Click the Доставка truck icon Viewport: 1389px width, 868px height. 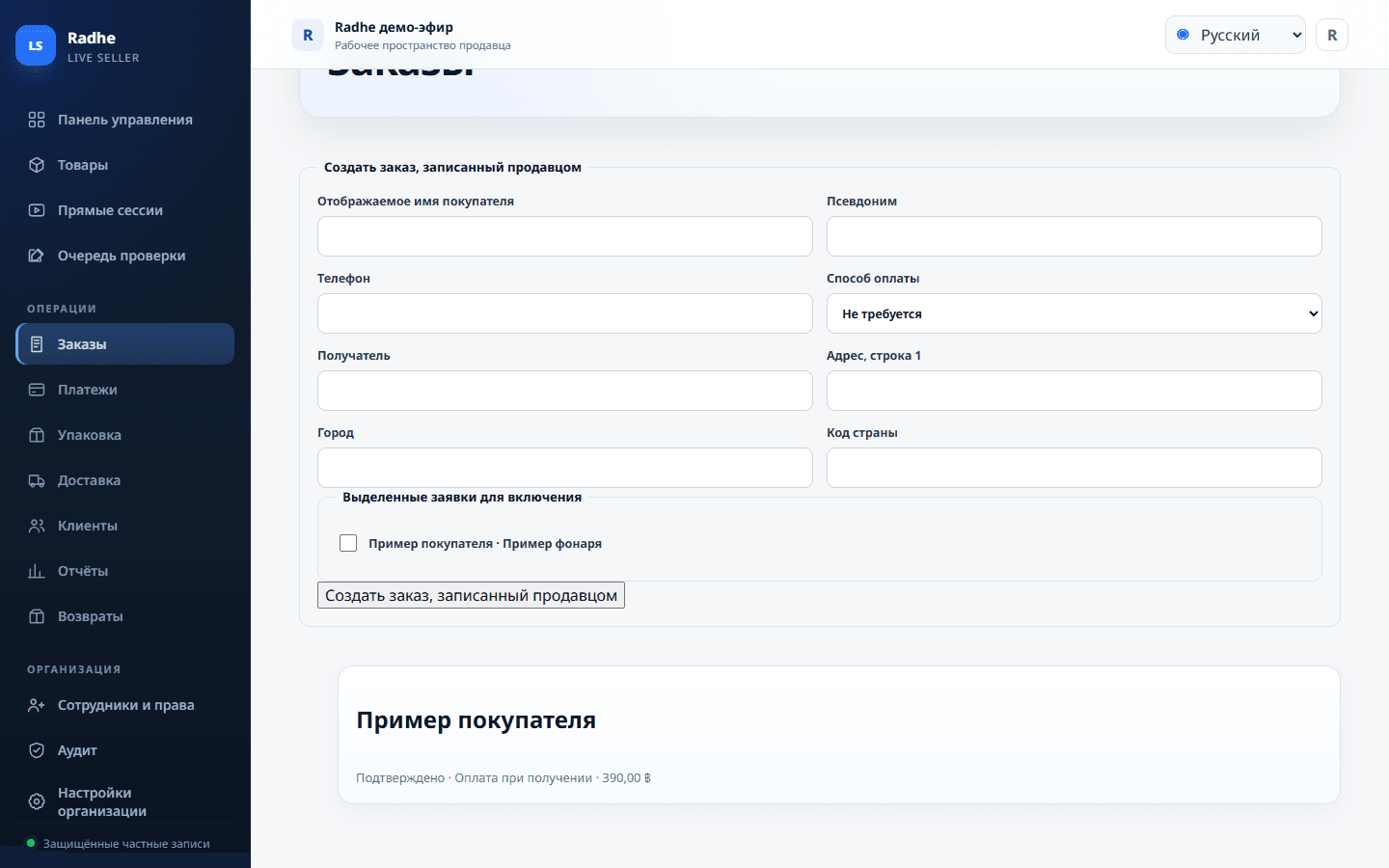coord(37,480)
